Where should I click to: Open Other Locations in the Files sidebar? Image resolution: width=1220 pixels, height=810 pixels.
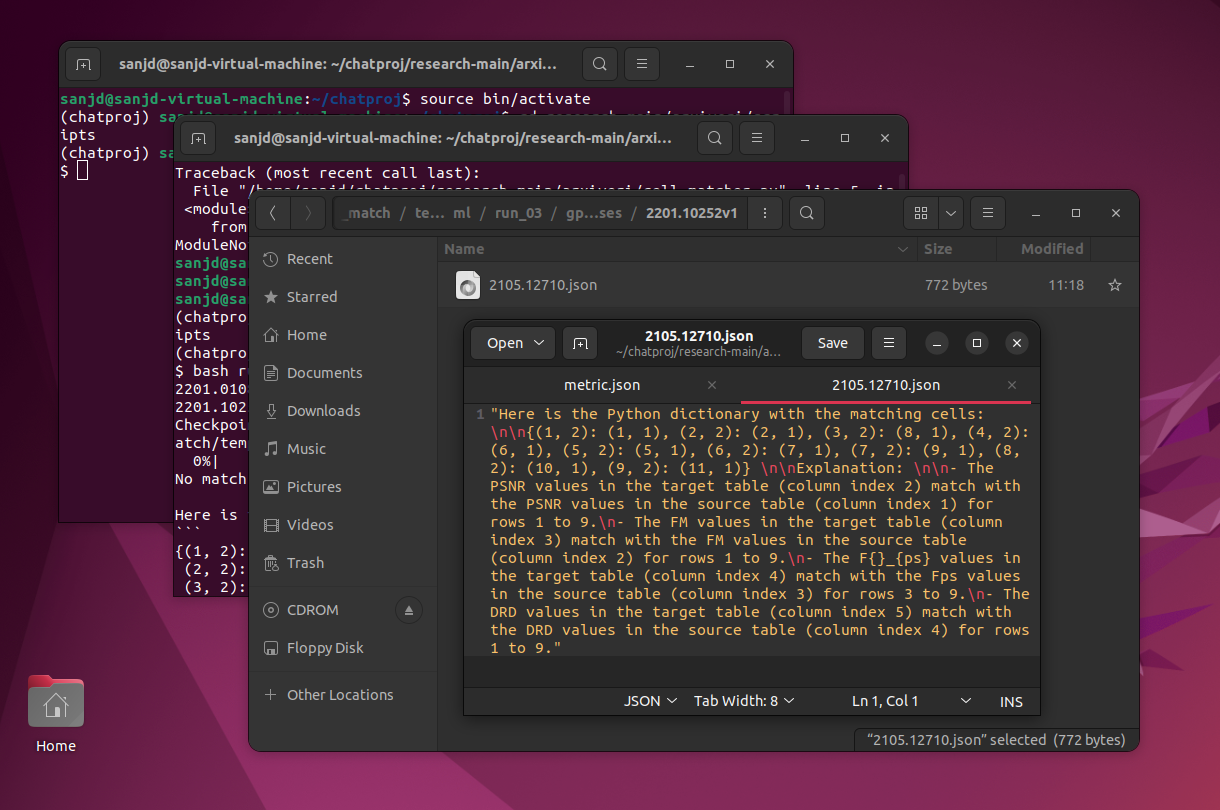(343, 695)
